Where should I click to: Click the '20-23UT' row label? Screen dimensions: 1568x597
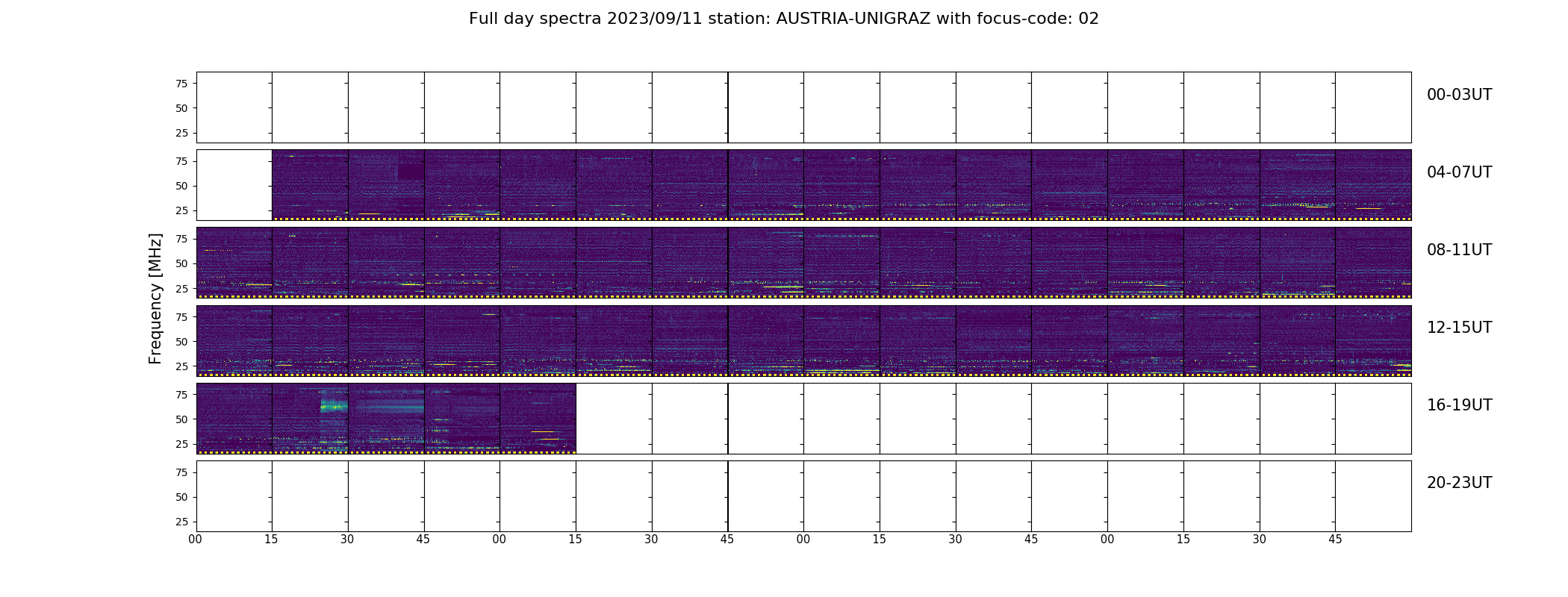tap(1459, 483)
